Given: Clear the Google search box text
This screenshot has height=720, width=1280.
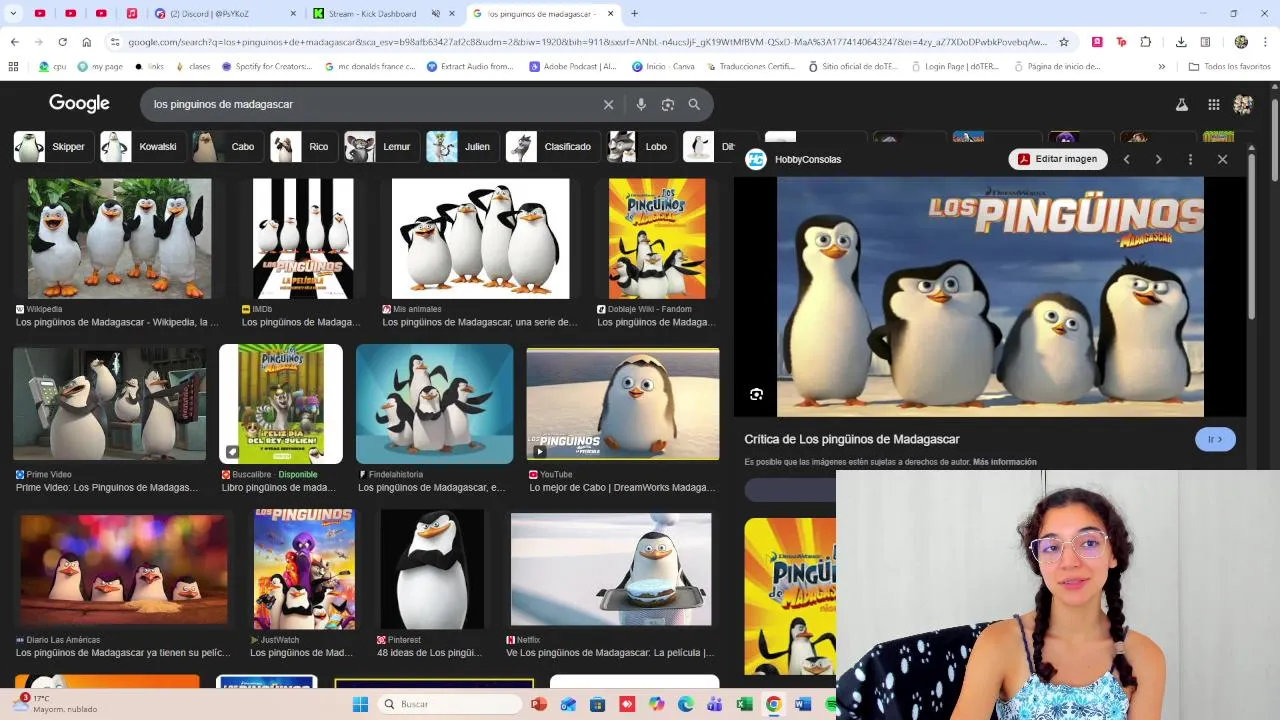Looking at the screenshot, I should [x=608, y=104].
